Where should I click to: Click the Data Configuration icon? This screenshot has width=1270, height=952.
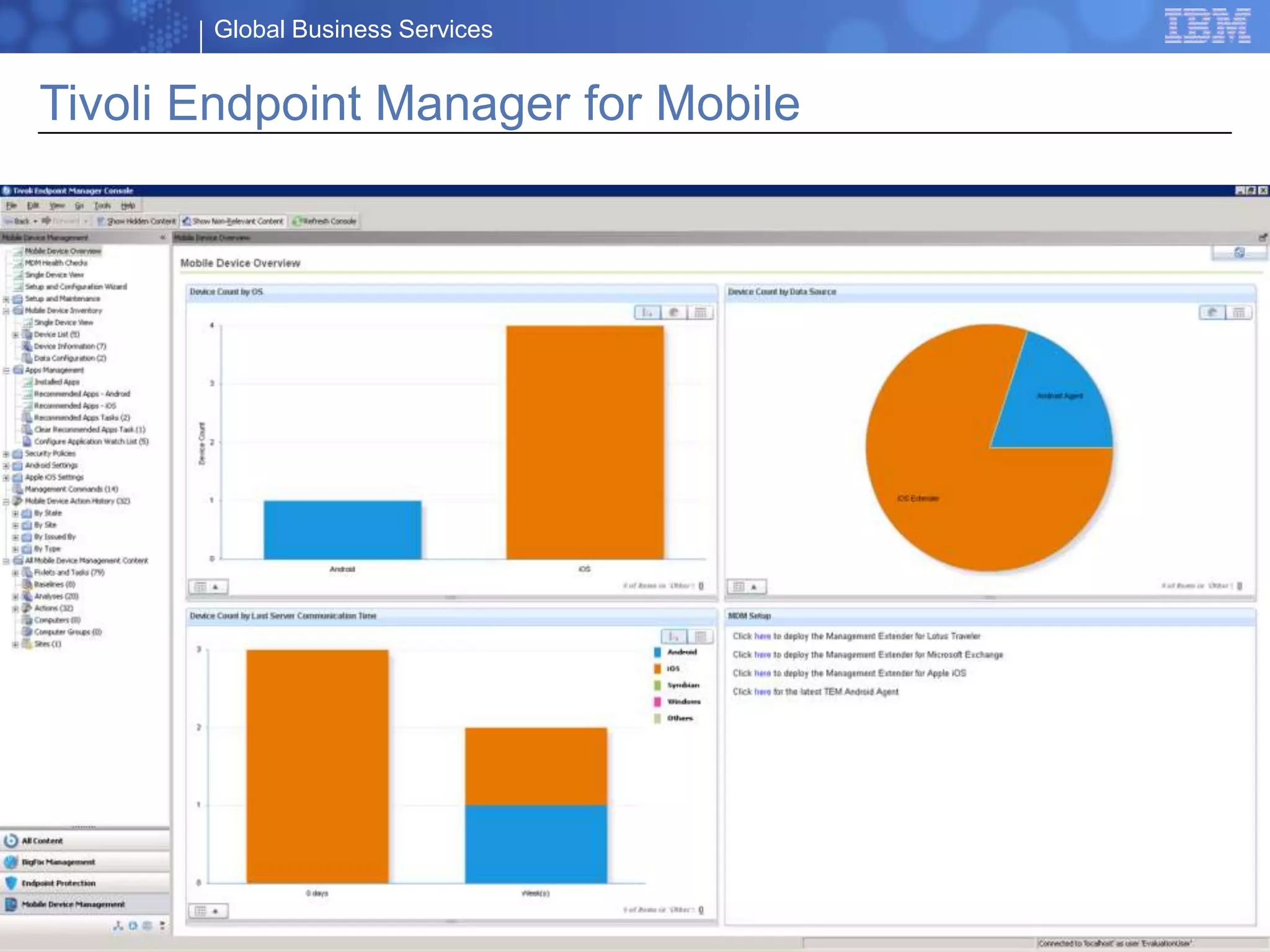(x=27, y=358)
